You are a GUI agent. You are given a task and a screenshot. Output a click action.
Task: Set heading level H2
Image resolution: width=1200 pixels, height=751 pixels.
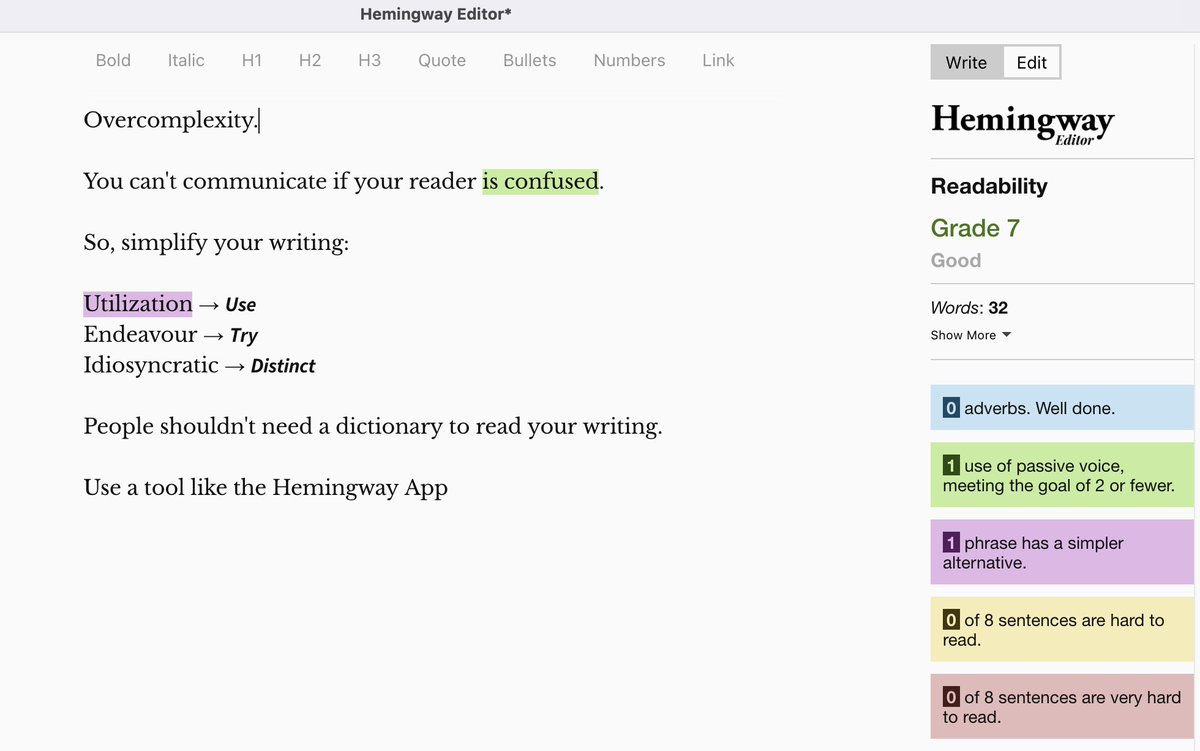[x=310, y=60]
